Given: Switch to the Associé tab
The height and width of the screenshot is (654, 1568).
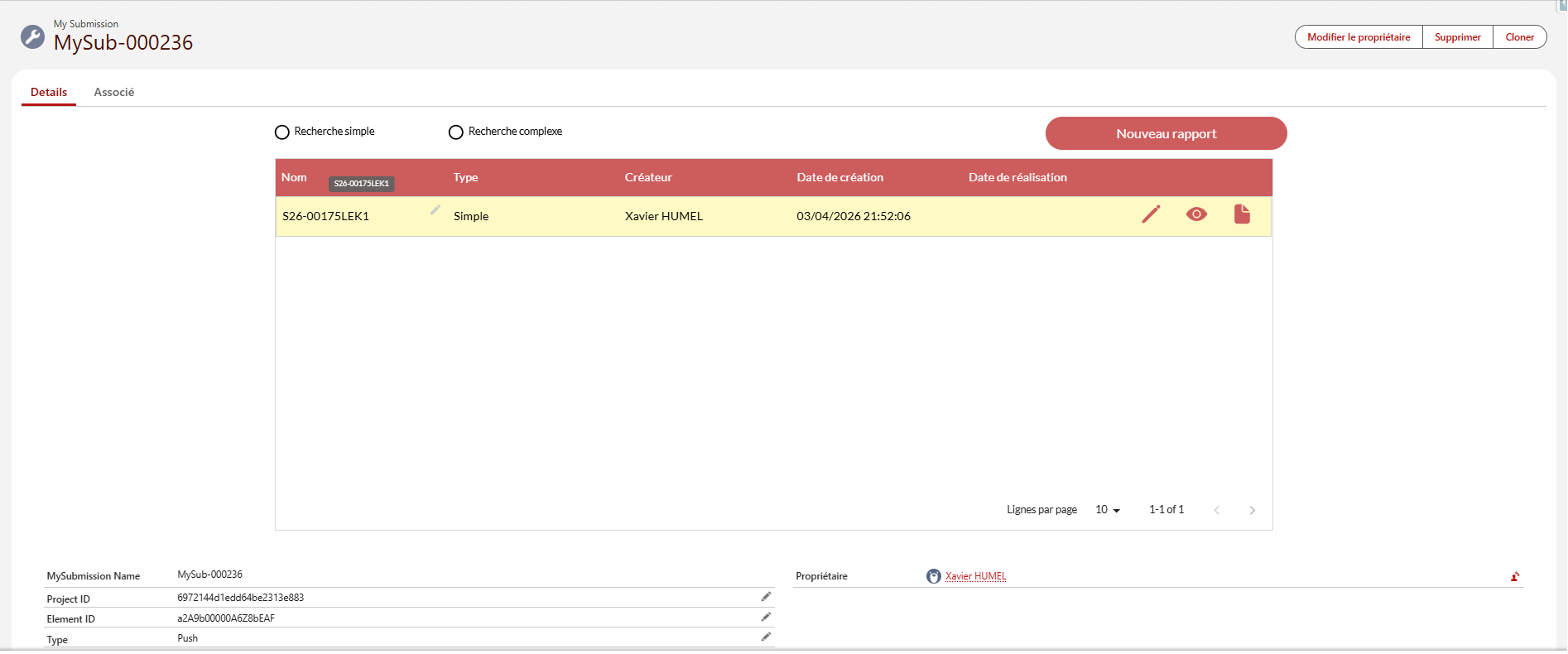Looking at the screenshot, I should click(x=114, y=92).
